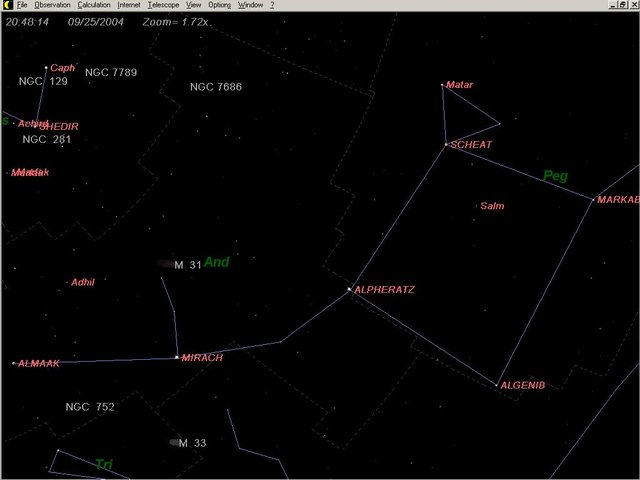Click the And constellation label
640x480 pixels.
coord(217,262)
